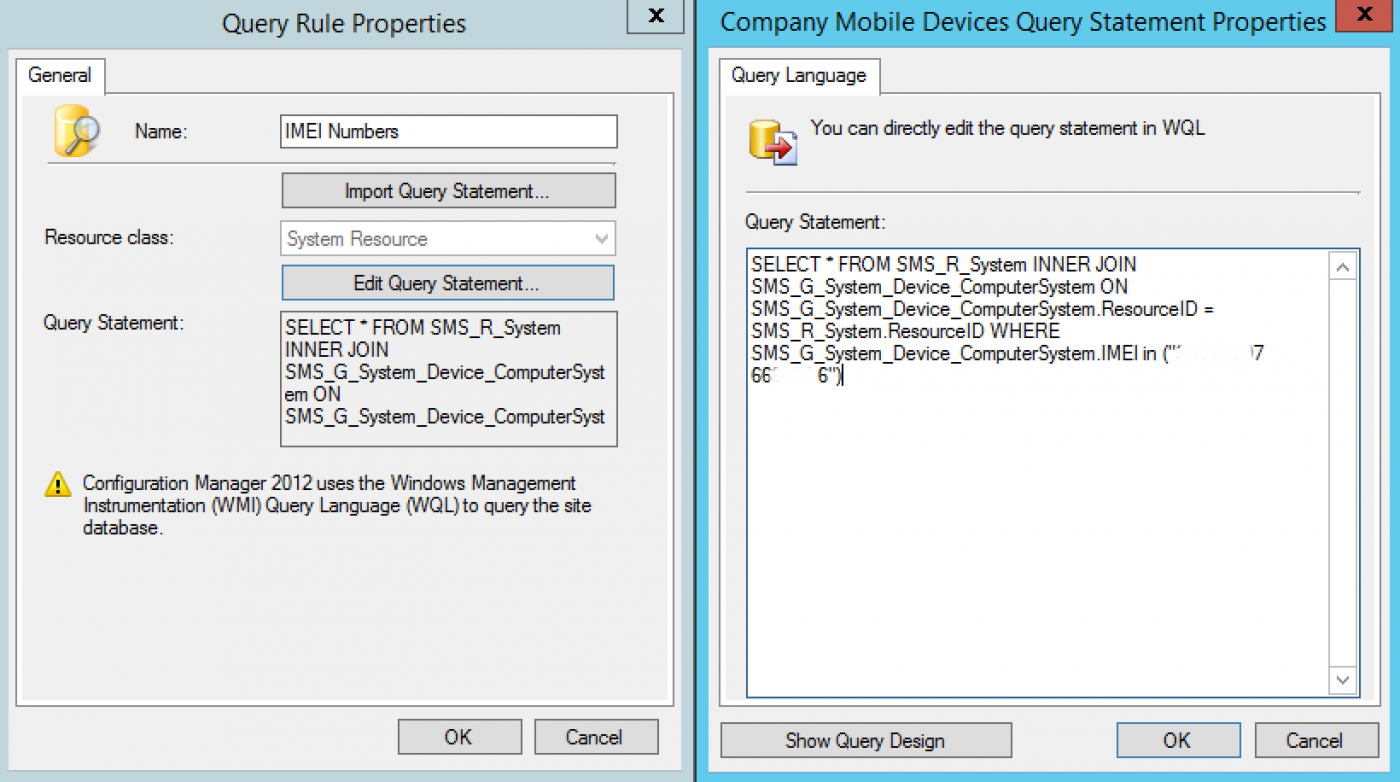This screenshot has width=1400, height=782.
Task: Click the Name field showing IMEI Numbers
Action: click(x=448, y=131)
